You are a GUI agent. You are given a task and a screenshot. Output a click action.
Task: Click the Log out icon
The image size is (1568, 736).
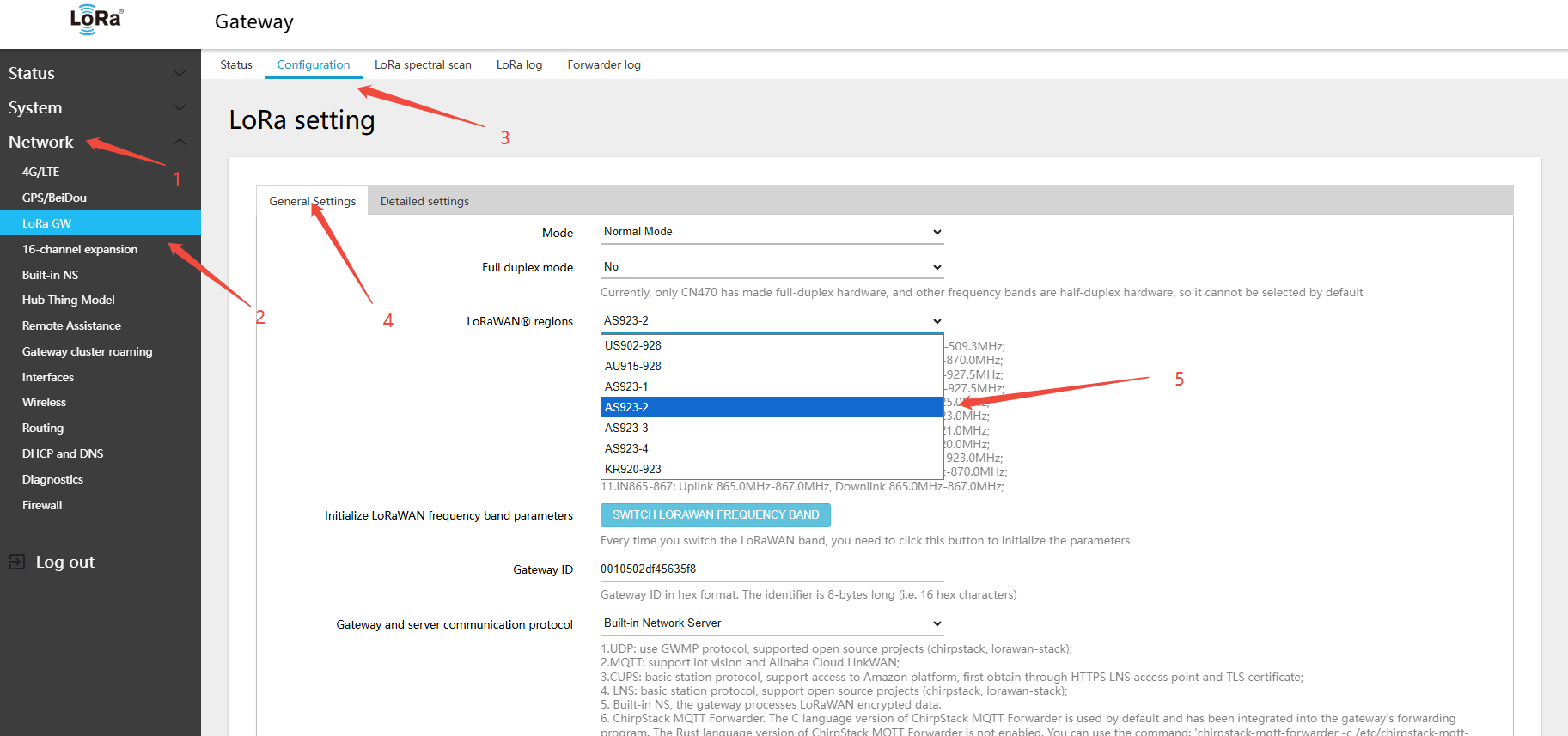click(x=17, y=562)
